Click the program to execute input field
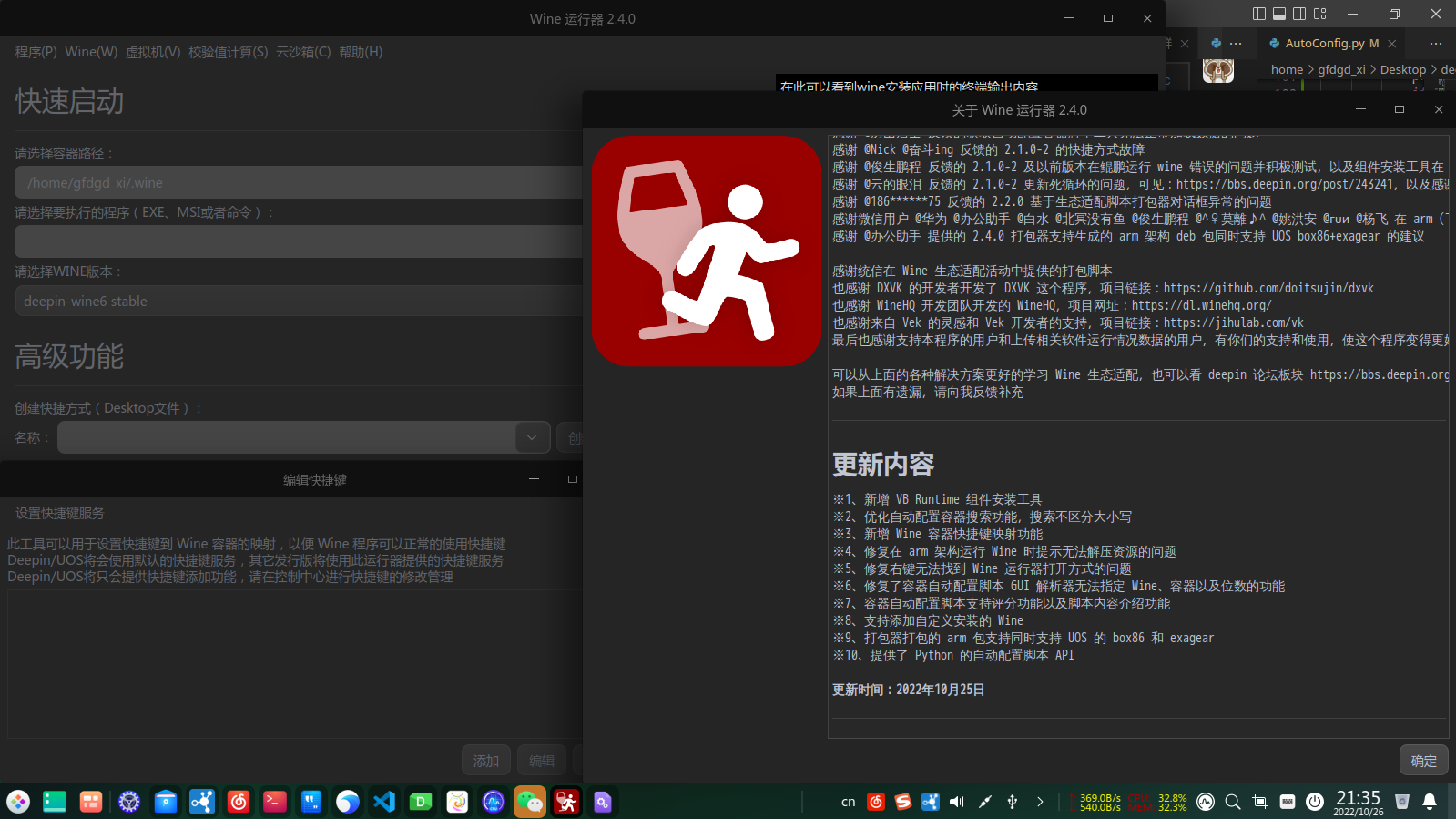Screen dimensions: 1456x819 [299, 241]
